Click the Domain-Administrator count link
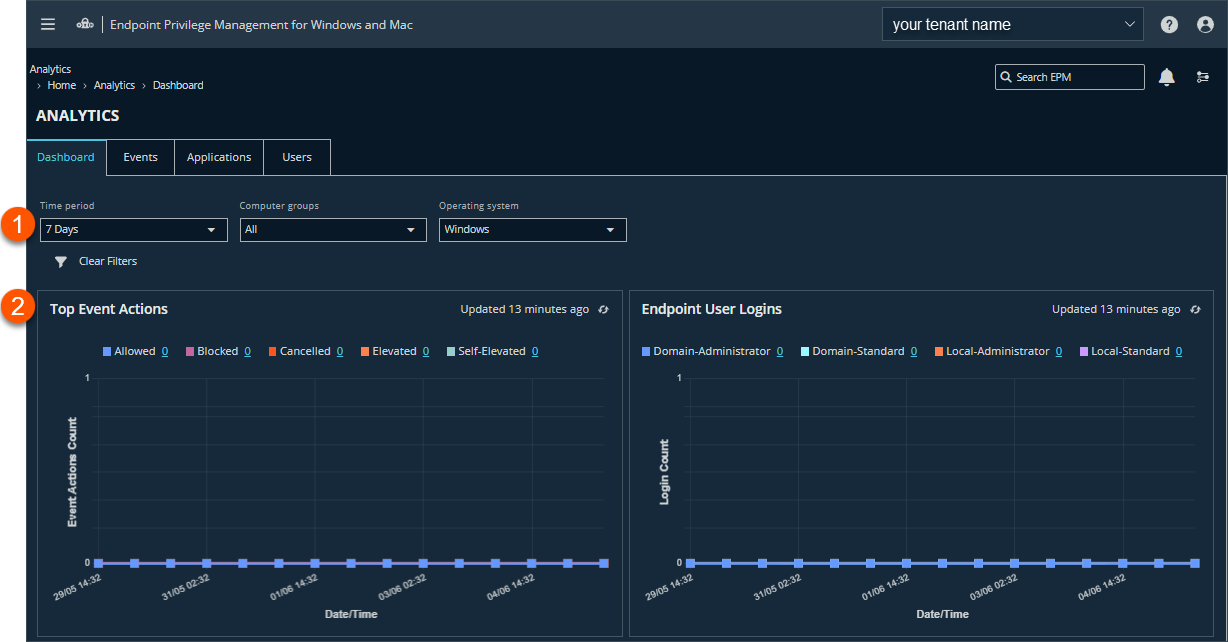 click(780, 351)
